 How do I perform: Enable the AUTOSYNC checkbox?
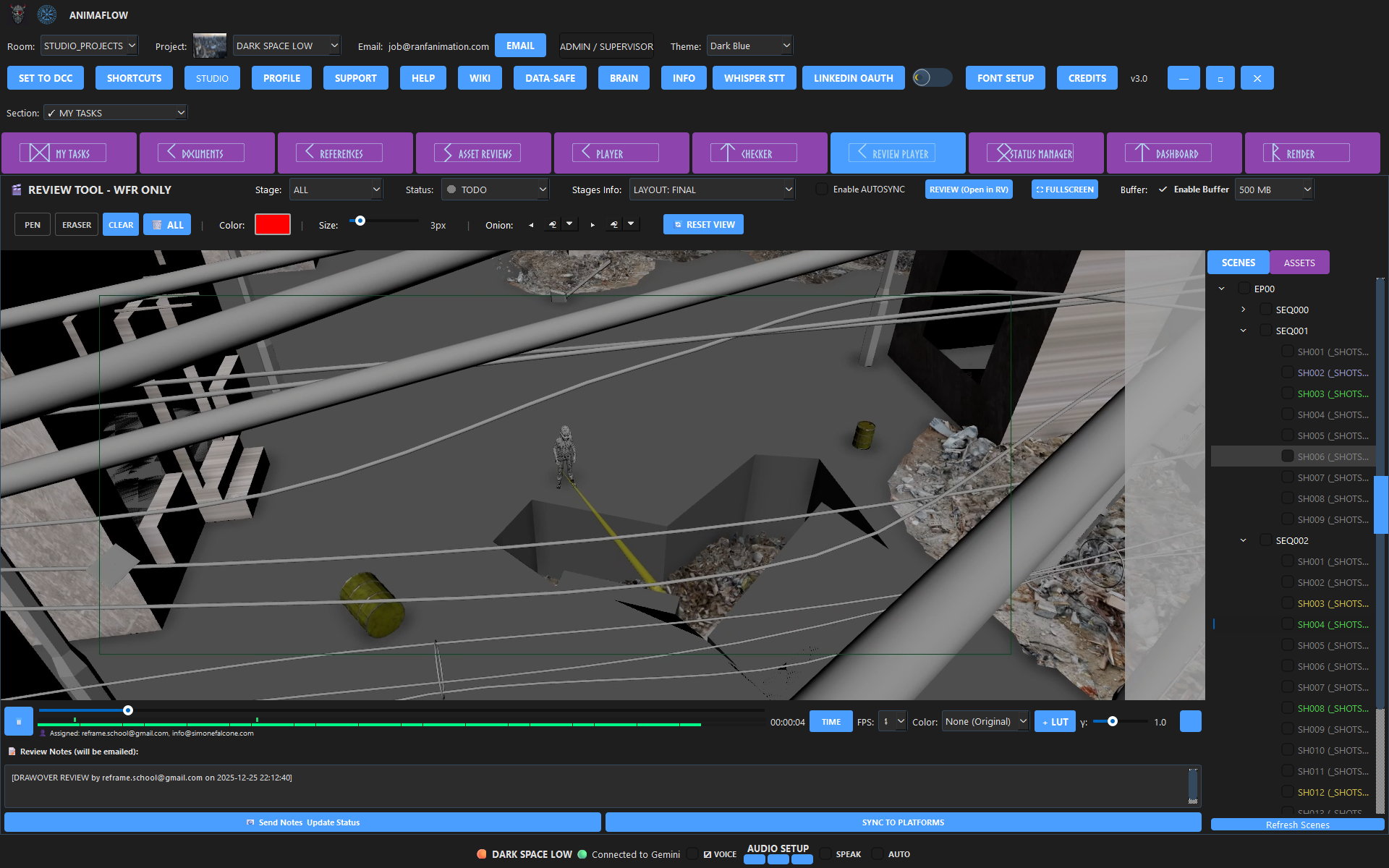pyautogui.click(x=822, y=190)
